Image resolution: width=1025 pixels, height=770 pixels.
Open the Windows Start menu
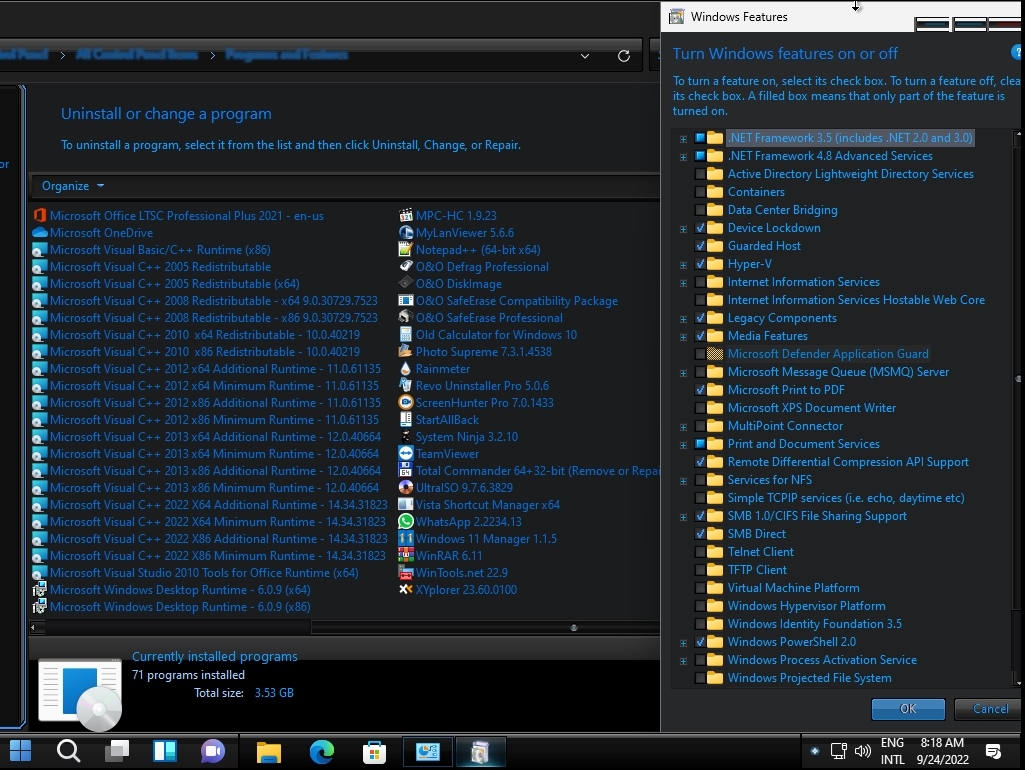coord(20,751)
